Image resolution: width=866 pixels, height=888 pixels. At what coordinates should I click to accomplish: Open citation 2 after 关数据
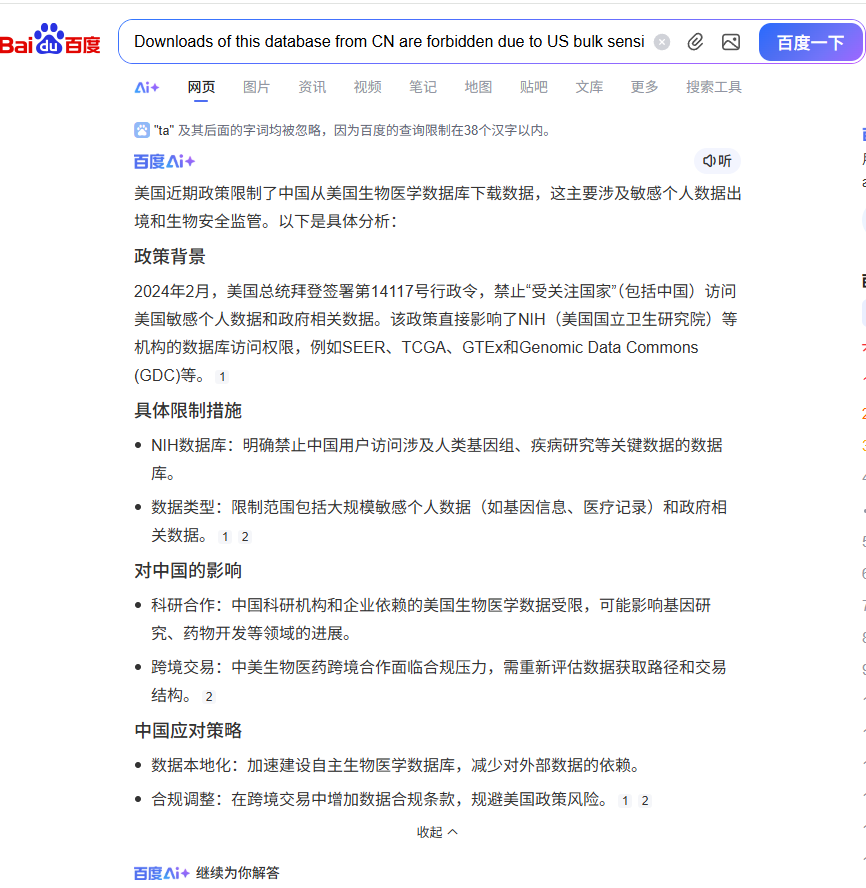tap(245, 537)
